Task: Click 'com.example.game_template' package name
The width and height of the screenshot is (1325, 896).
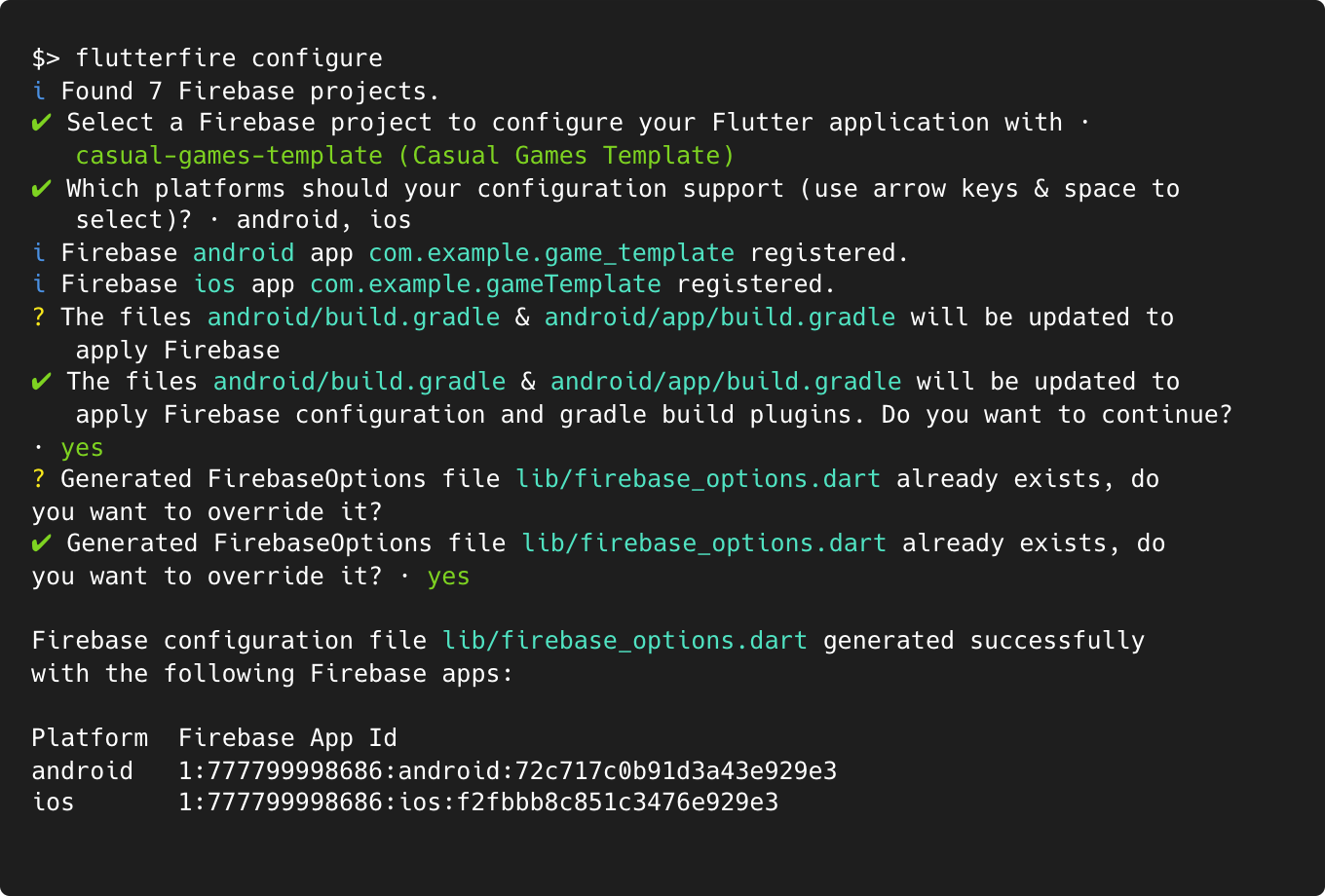Action: click(551, 253)
